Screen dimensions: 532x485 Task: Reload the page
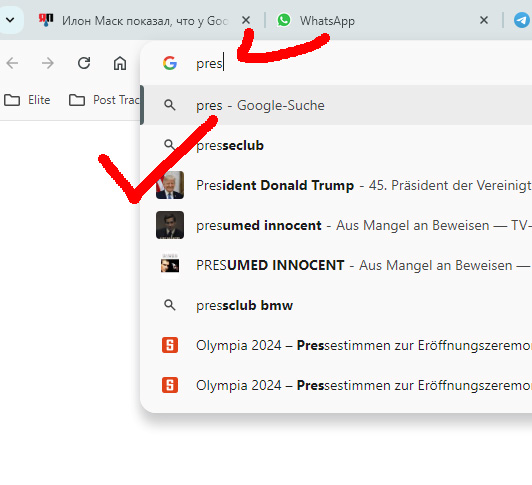pos(84,63)
